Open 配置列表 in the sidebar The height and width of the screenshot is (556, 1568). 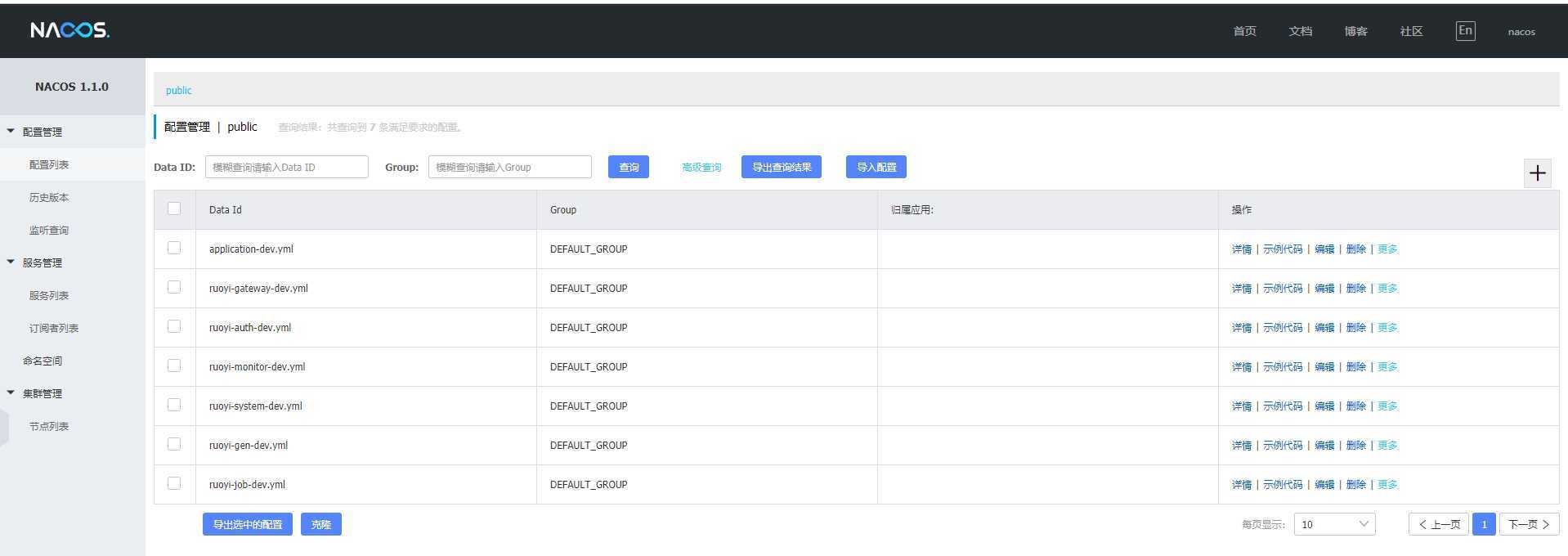(x=72, y=164)
